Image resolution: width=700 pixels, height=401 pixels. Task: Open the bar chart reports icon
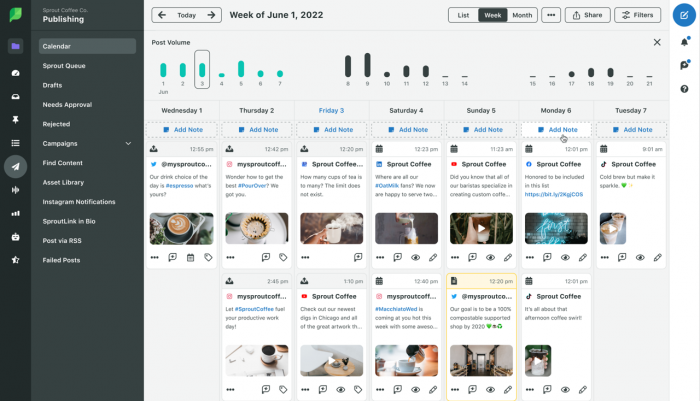coord(16,213)
